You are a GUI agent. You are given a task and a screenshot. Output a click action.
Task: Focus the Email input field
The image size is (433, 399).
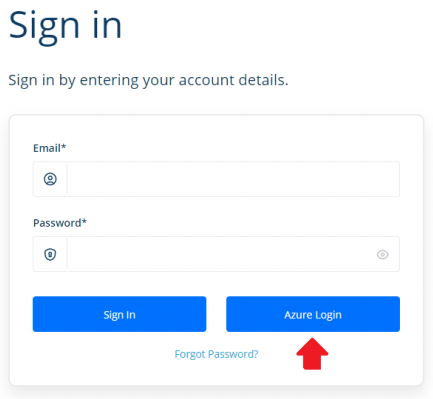pos(233,179)
